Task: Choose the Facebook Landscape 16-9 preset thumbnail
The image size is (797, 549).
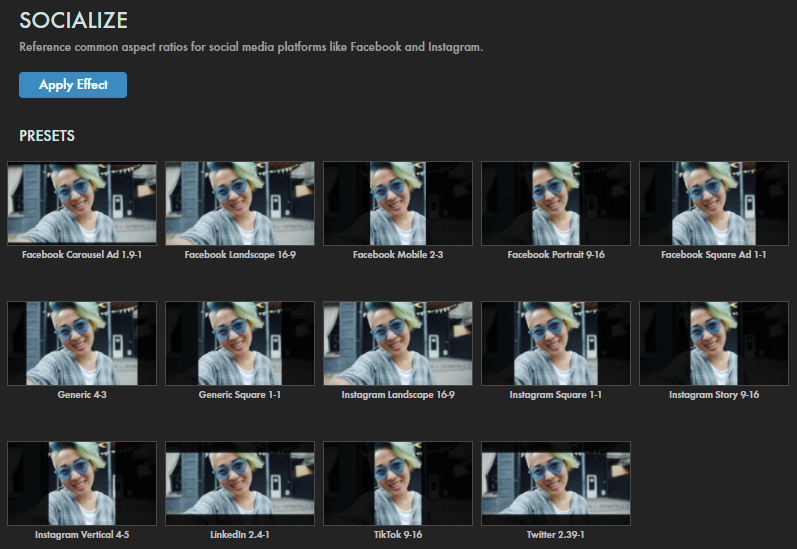Action: [x=240, y=203]
